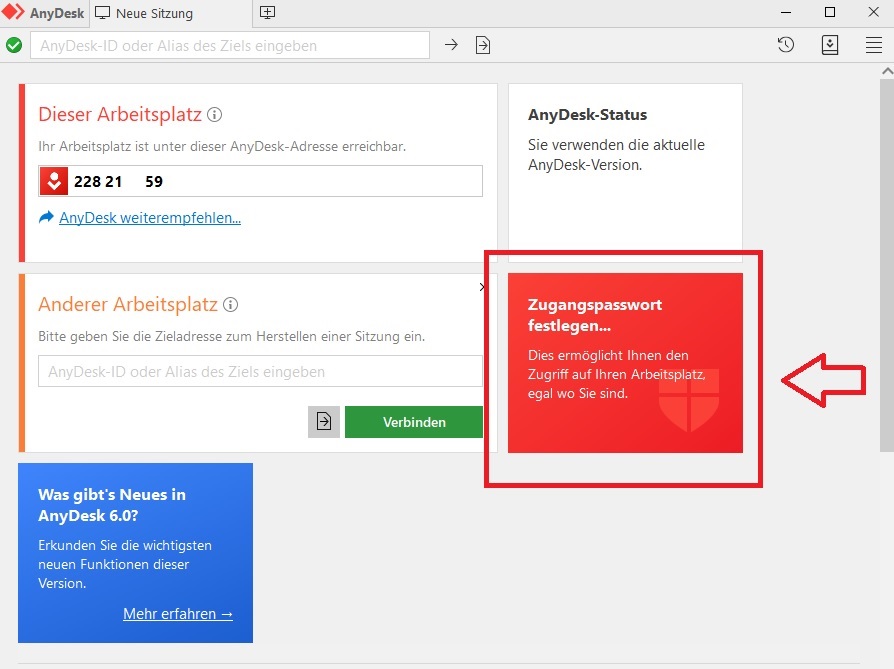Image resolution: width=894 pixels, height=669 pixels.
Task: Focus the top AnyDesk-ID address bar
Action: tap(230, 46)
